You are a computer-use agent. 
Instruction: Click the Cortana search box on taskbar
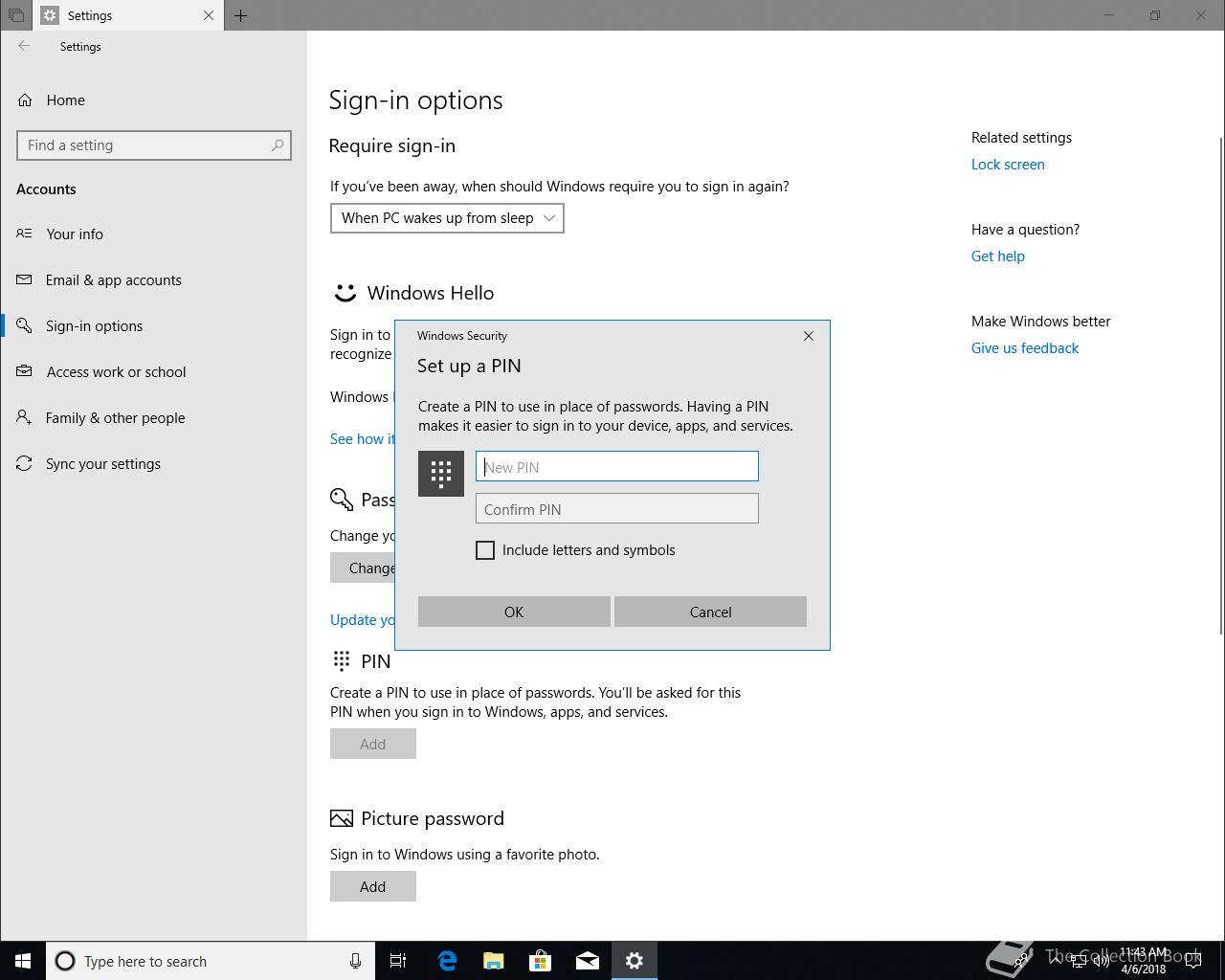tap(210, 961)
